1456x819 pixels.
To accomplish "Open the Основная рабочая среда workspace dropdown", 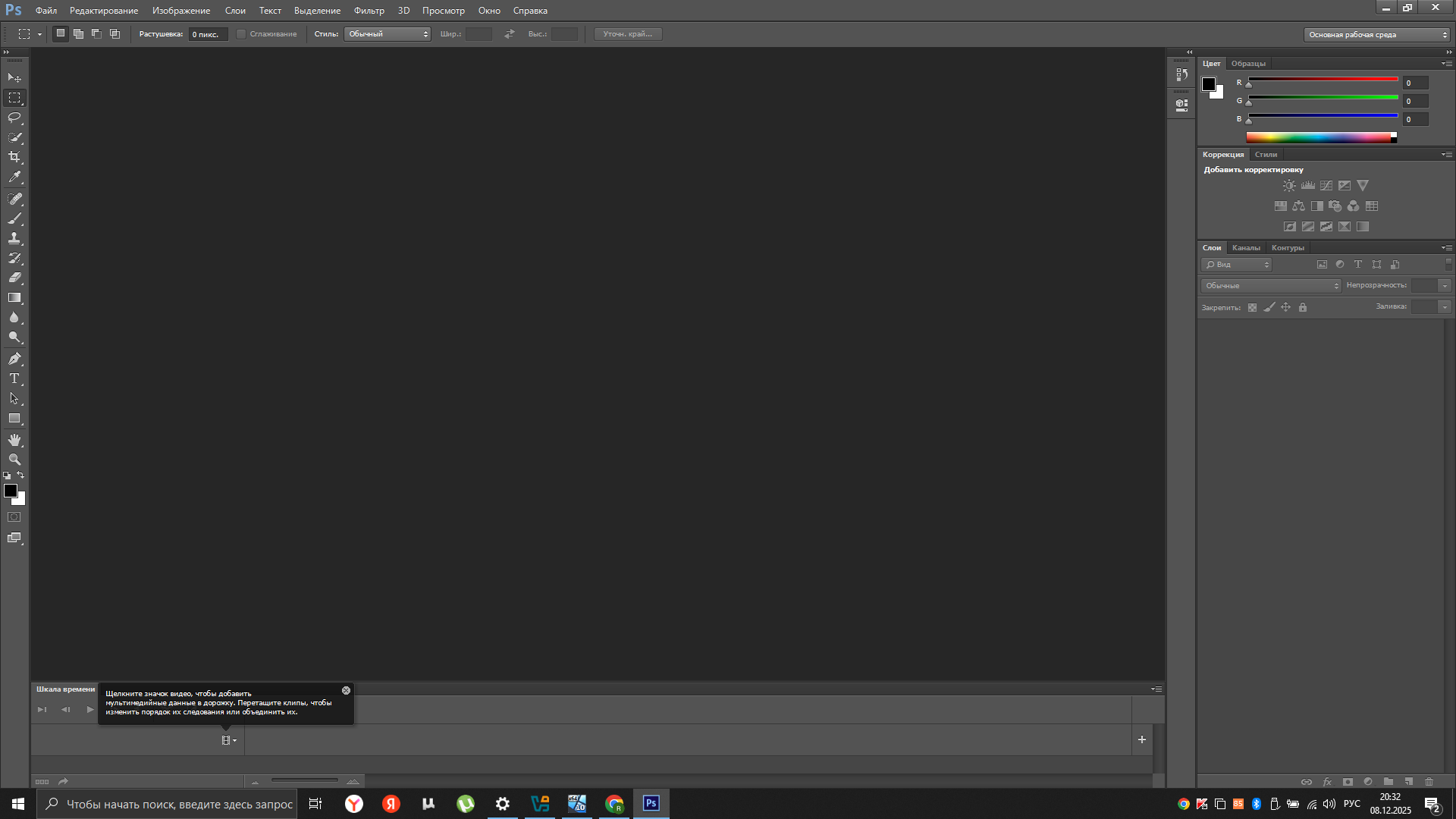I will point(1377,34).
